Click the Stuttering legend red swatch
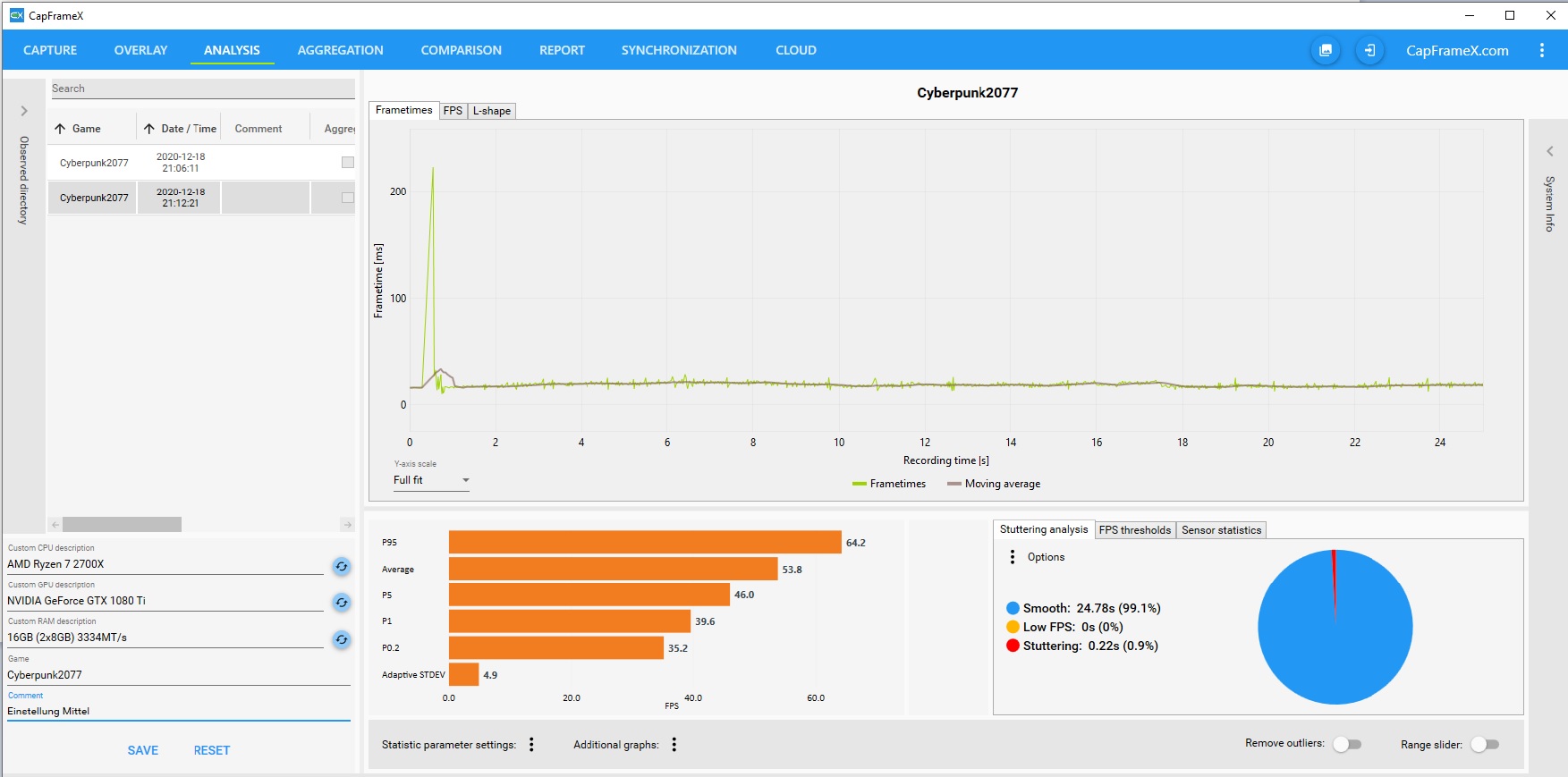Viewport: 1568px width, 777px height. (x=1013, y=646)
